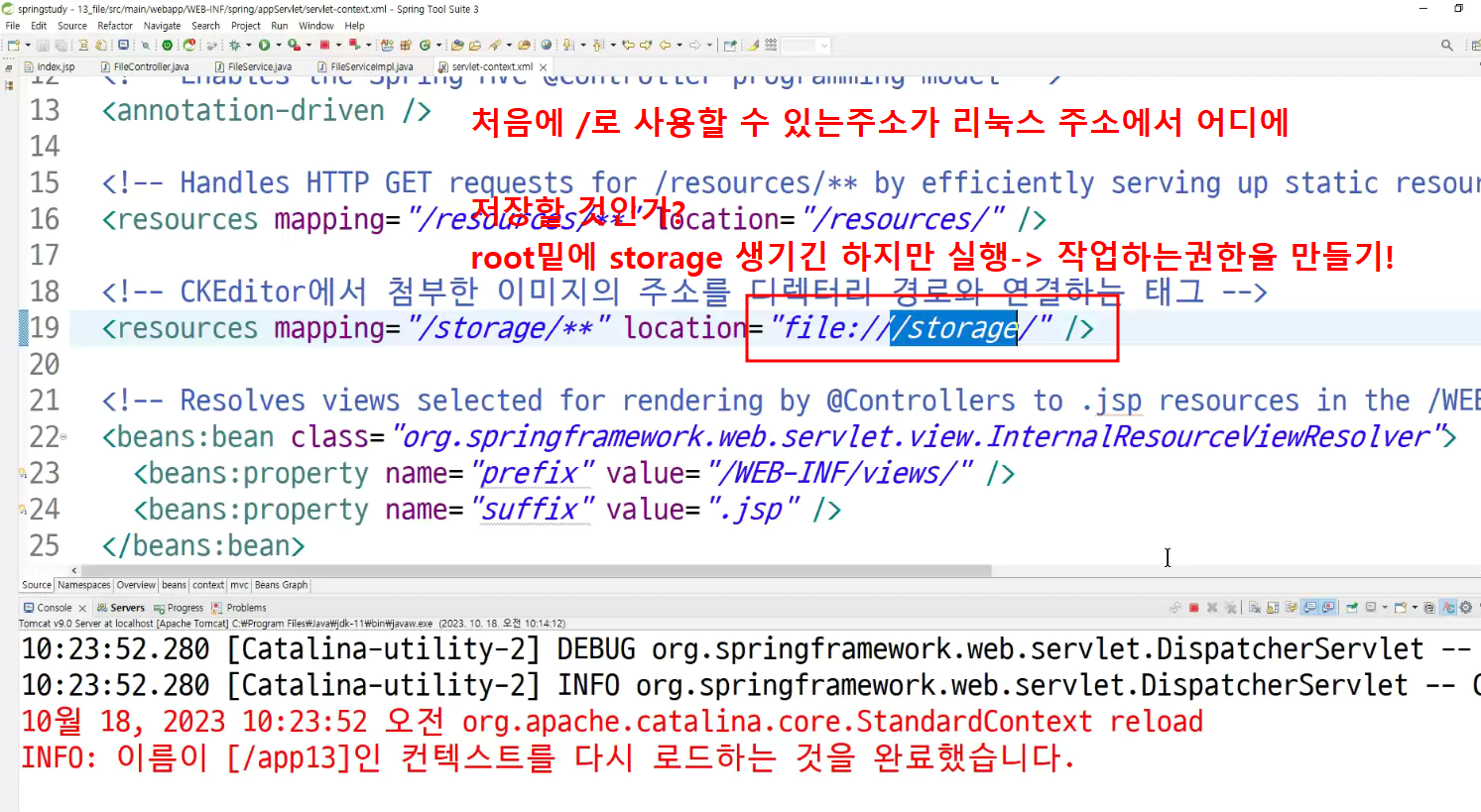The image size is (1481, 812).
Task: Click the suffix property on line 24
Action: pos(487,510)
